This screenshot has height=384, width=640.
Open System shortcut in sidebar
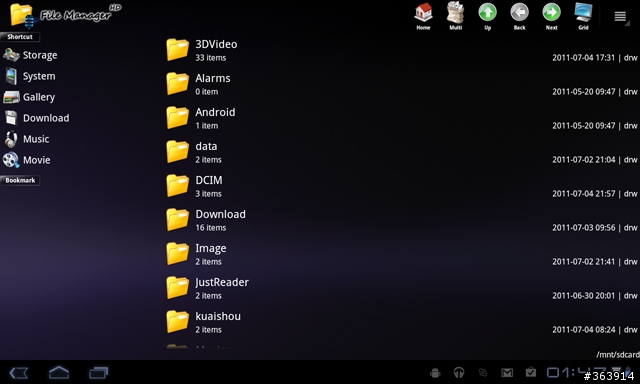point(29,76)
